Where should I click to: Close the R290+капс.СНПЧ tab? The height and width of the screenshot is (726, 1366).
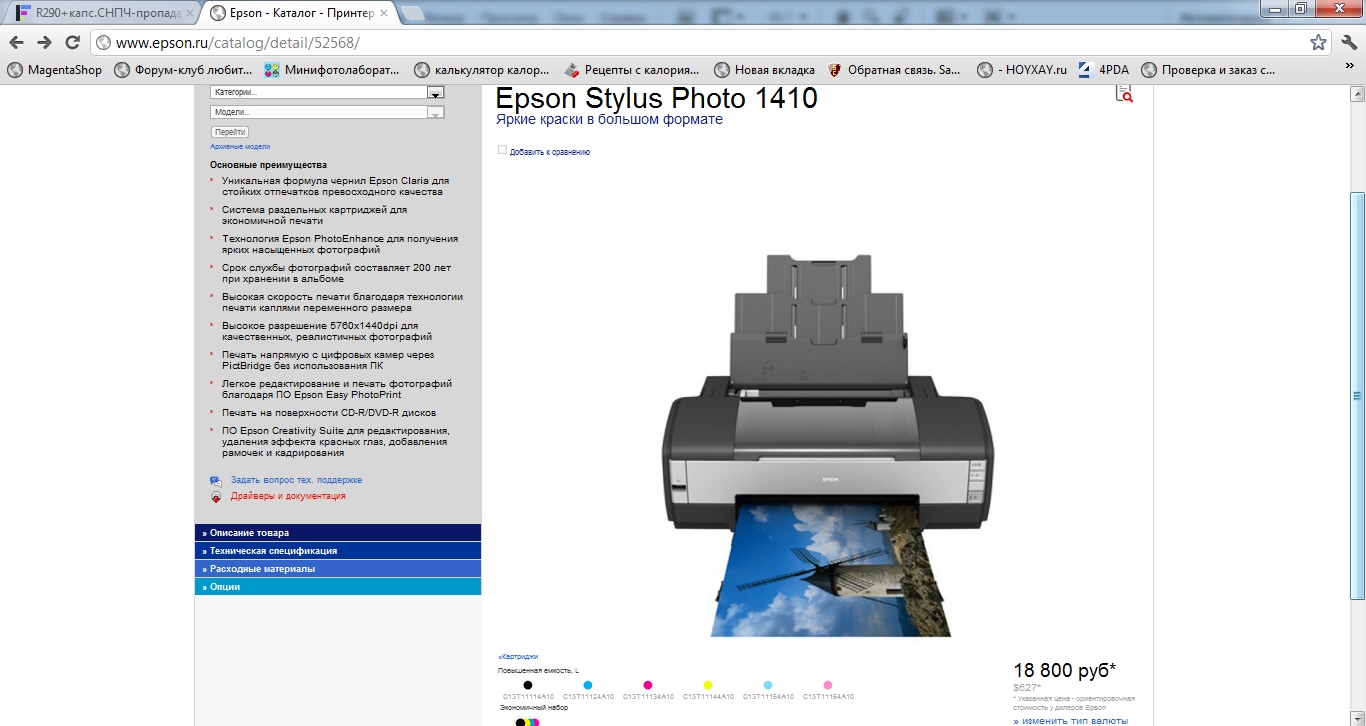point(190,14)
